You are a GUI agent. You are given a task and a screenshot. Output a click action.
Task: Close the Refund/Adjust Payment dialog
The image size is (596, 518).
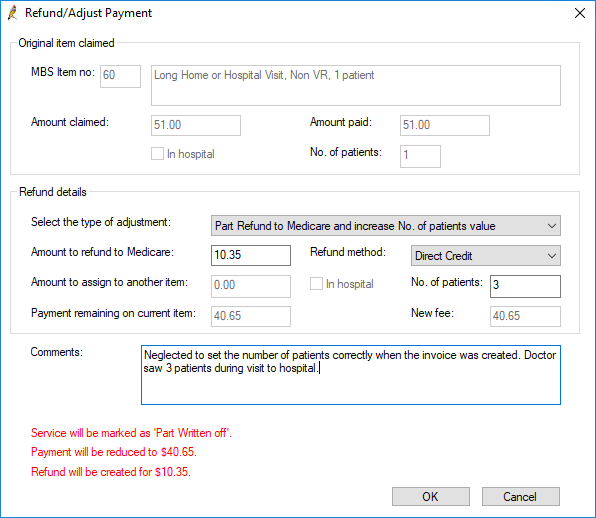pyautogui.click(x=580, y=13)
